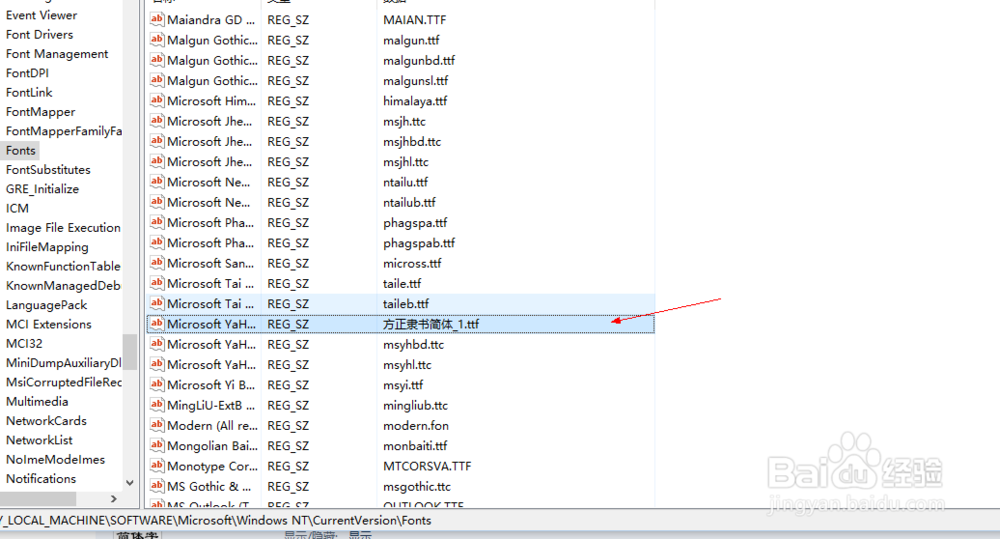Click the string icon in the msjhl.ttc row
The height and width of the screenshot is (539, 1000).
point(157,161)
